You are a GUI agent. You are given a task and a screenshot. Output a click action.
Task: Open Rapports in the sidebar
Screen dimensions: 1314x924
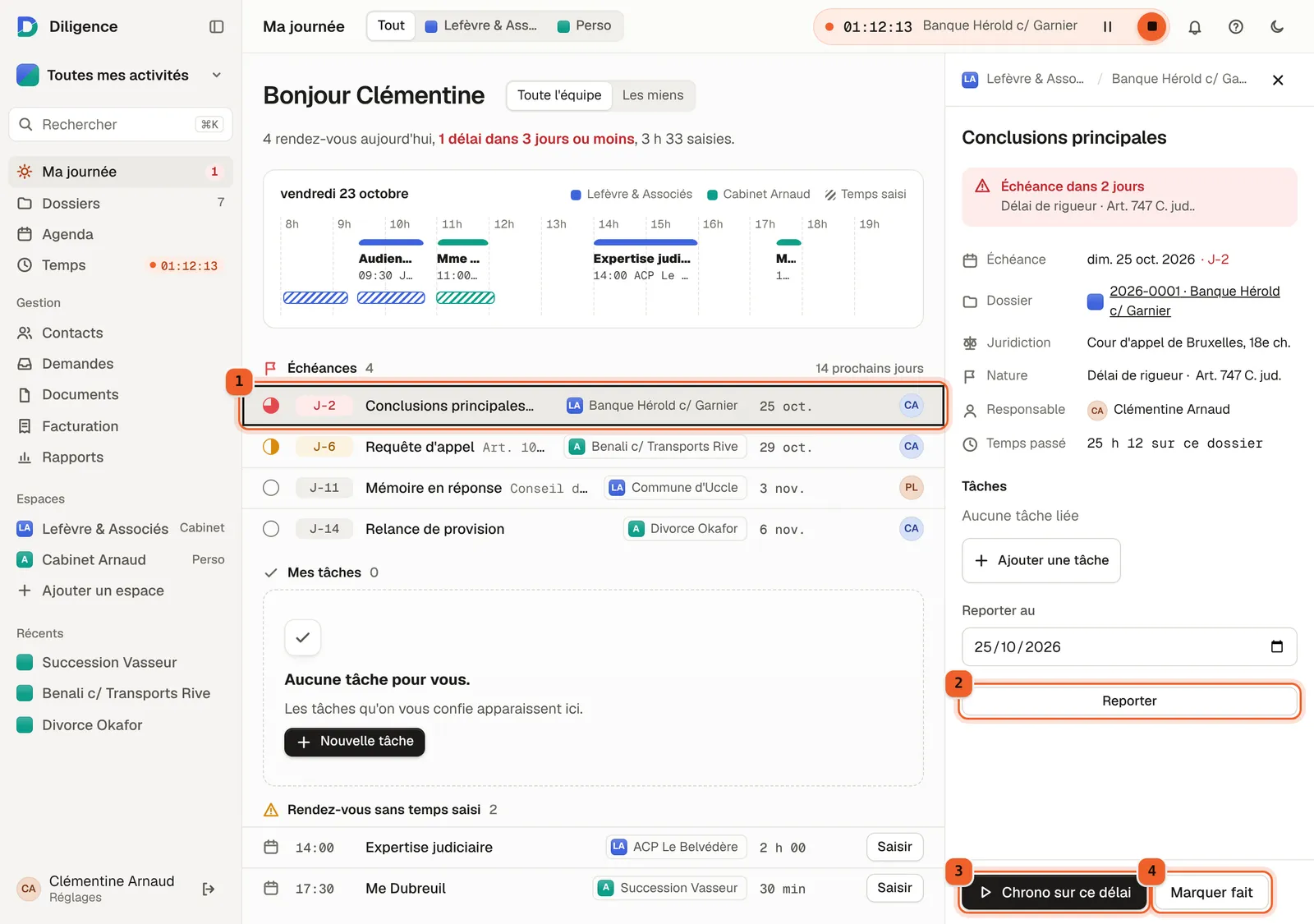click(x=121, y=457)
